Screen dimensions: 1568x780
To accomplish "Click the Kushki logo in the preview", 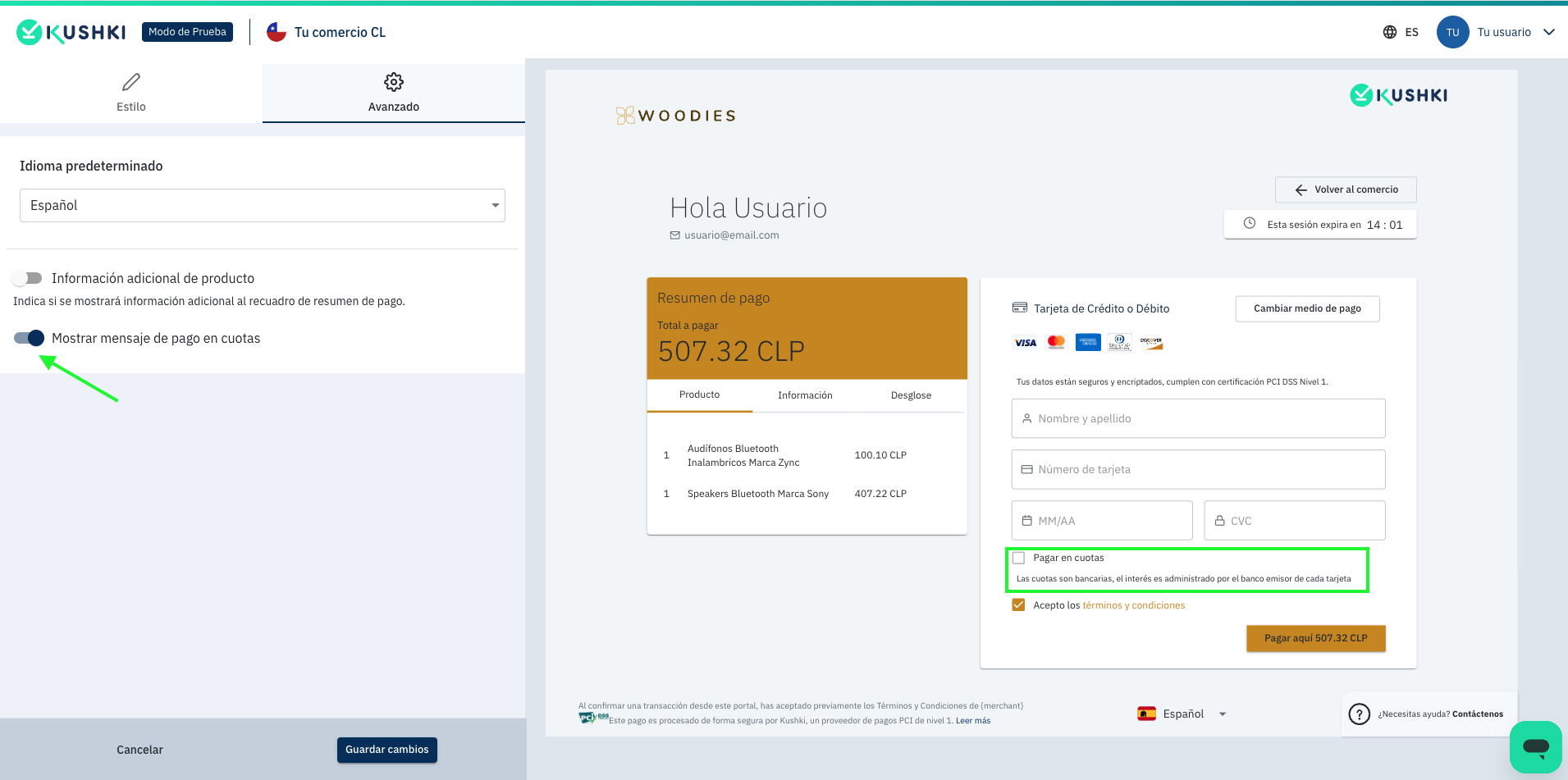I will (x=1399, y=95).
